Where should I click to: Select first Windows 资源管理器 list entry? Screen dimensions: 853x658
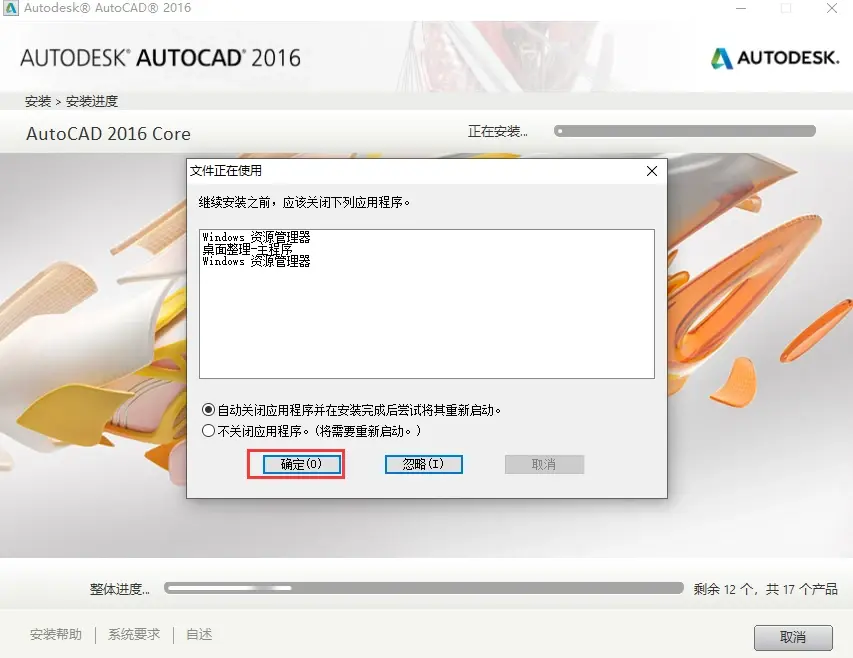(256, 237)
